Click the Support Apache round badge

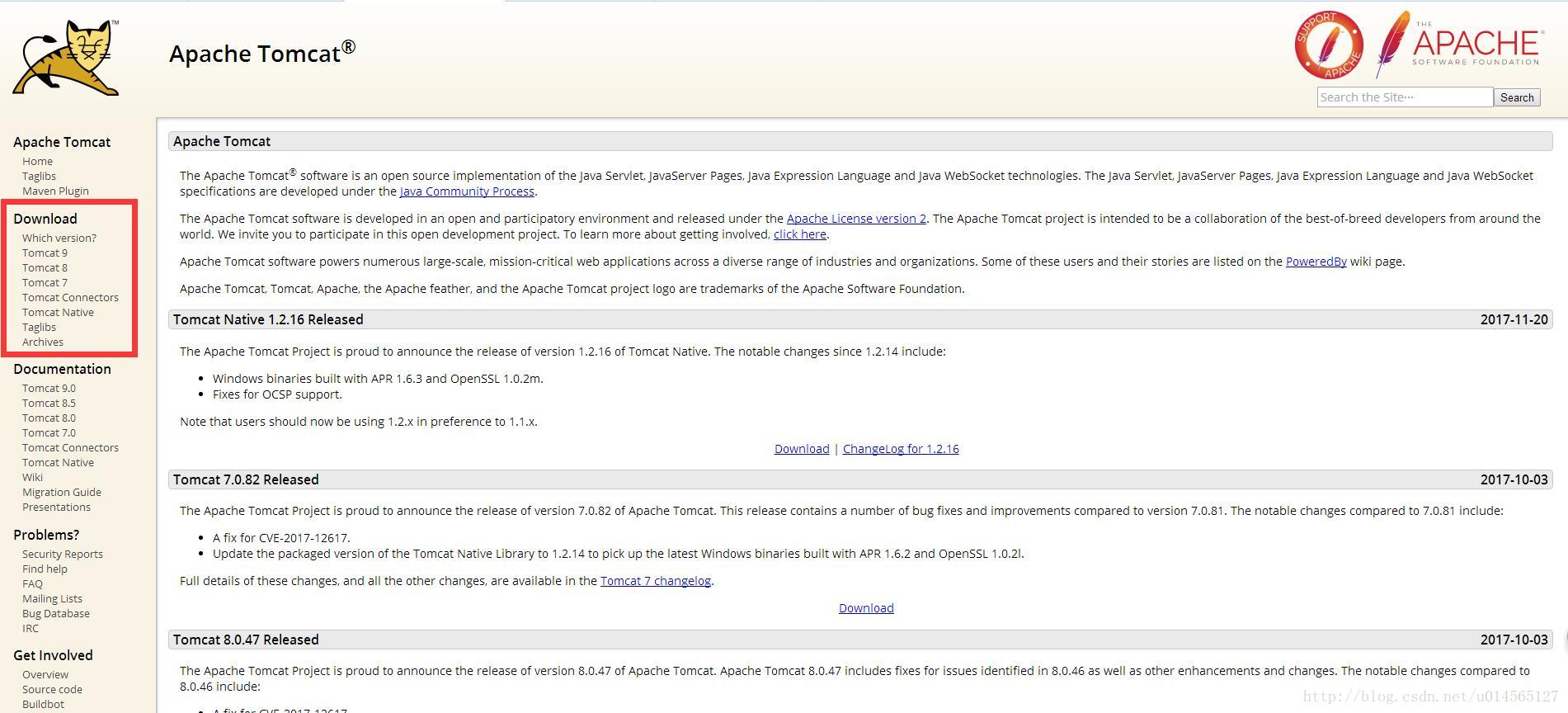pyautogui.click(x=1328, y=45)
